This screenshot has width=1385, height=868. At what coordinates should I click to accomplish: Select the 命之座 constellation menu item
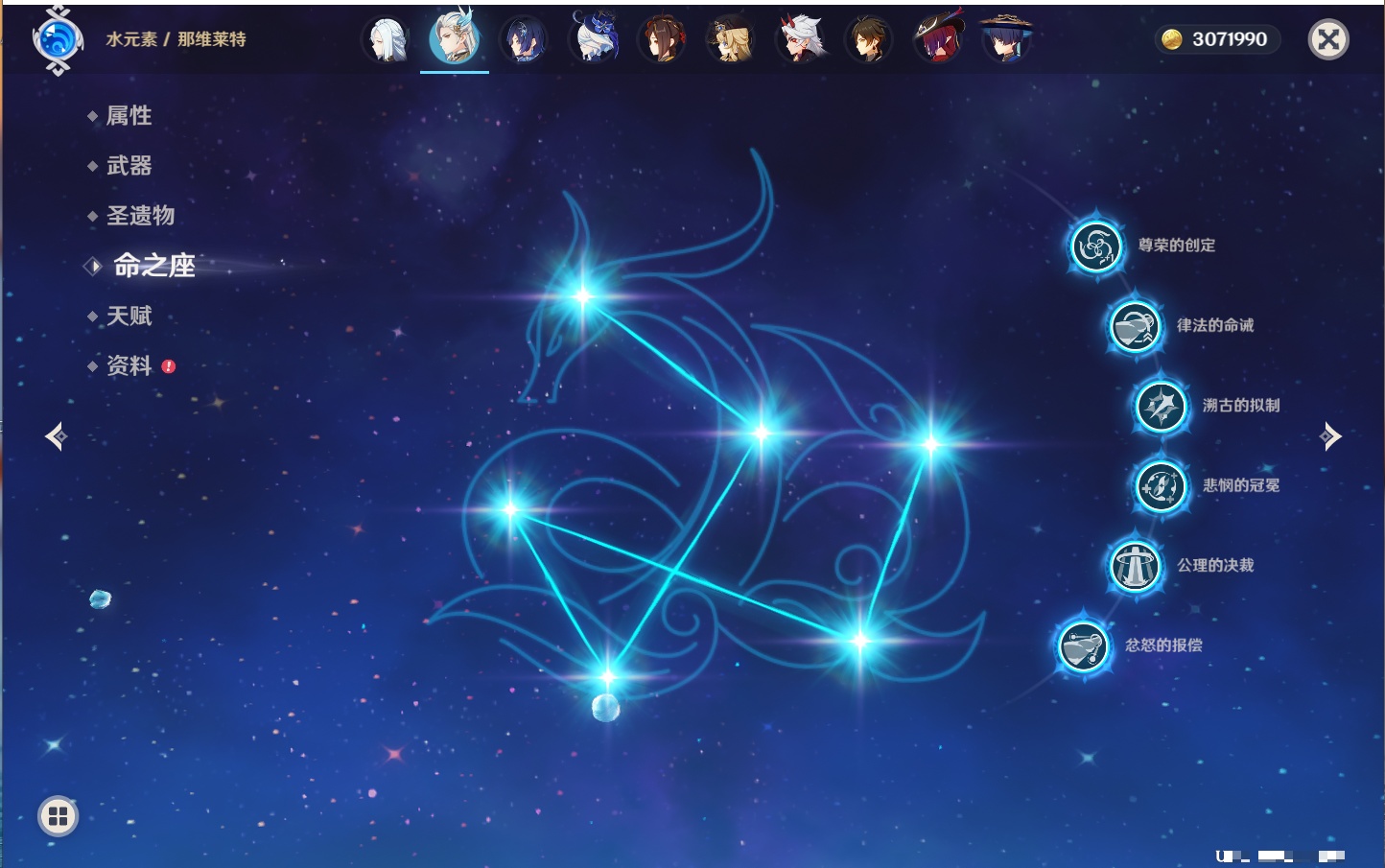(154, 266)
